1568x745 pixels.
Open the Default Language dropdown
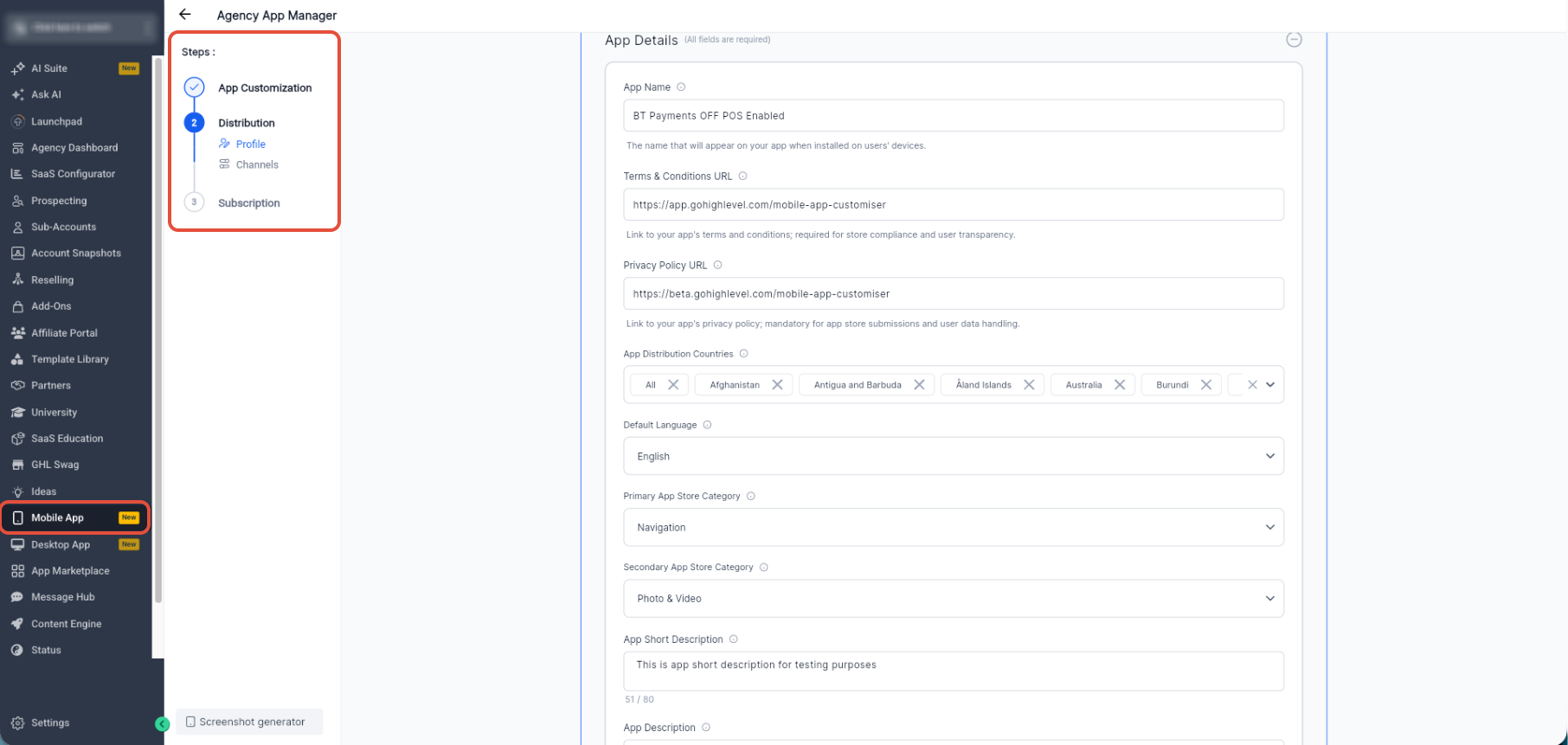point(954,456)
